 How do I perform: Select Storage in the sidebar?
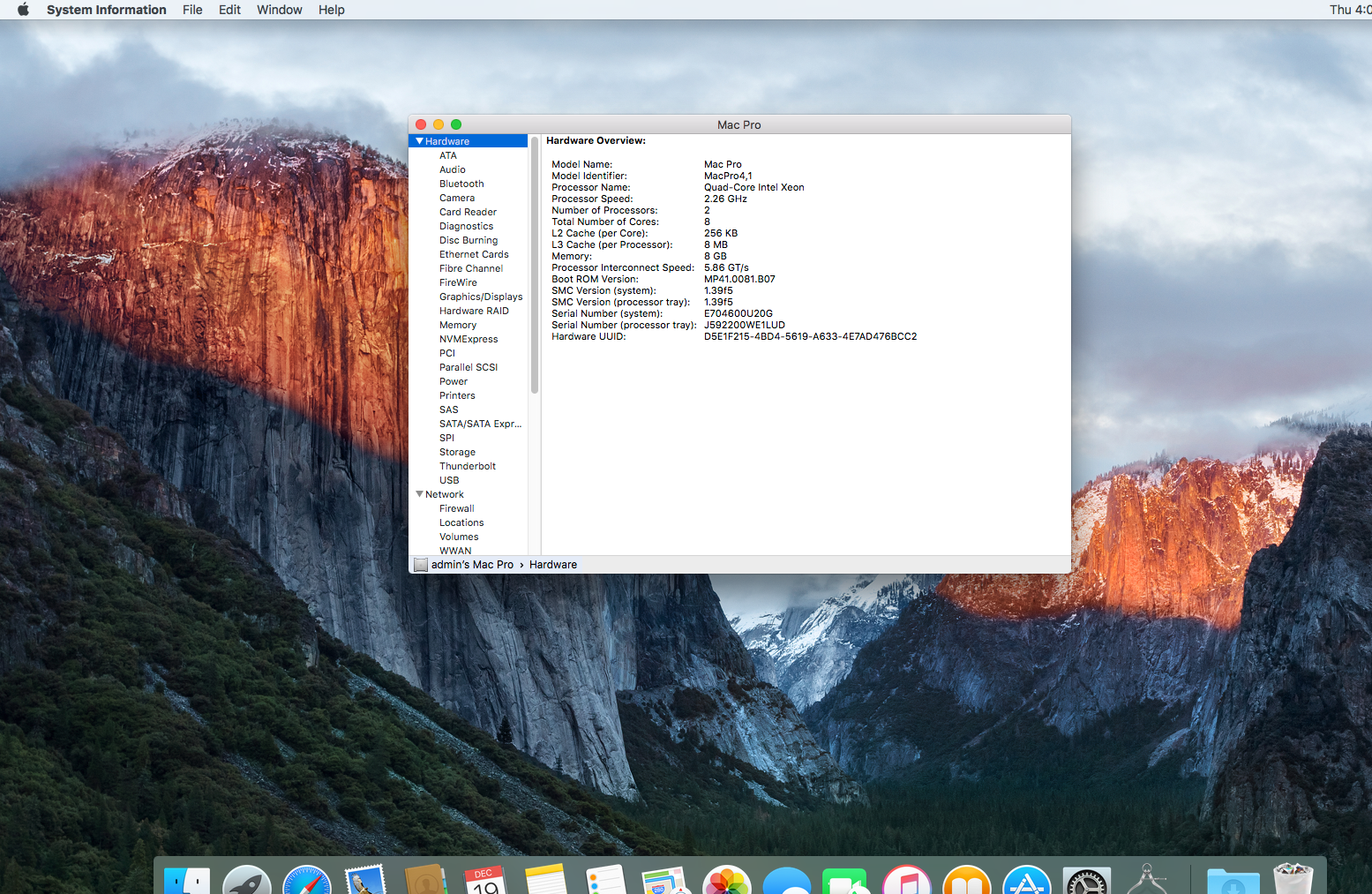[x=457, y=452]
